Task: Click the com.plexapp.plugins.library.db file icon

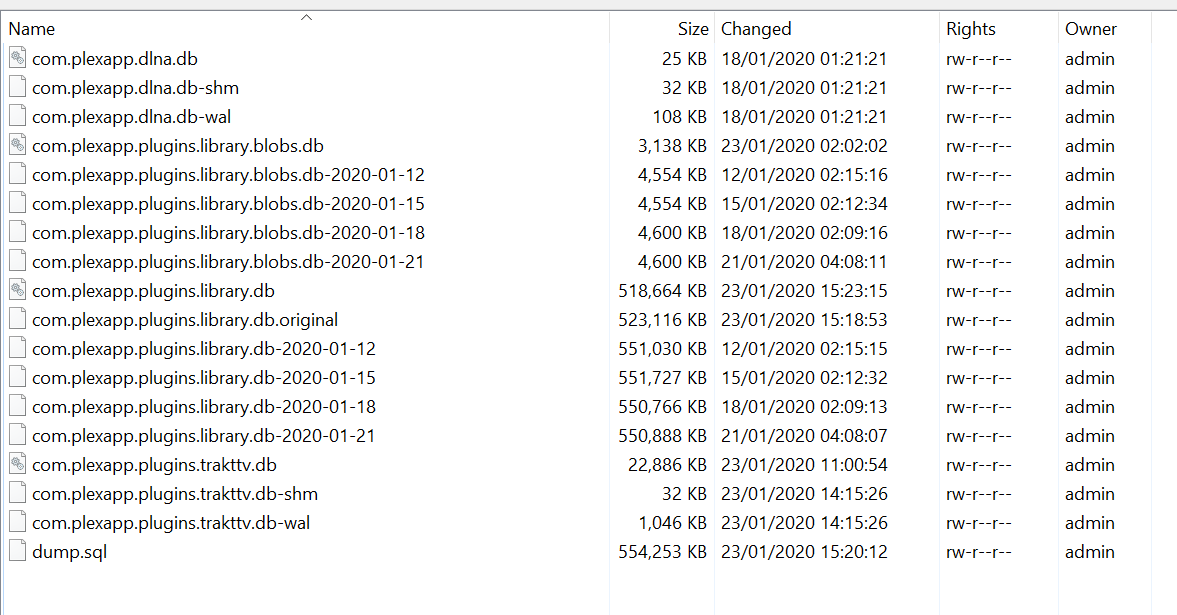Action: click(17, 291)
